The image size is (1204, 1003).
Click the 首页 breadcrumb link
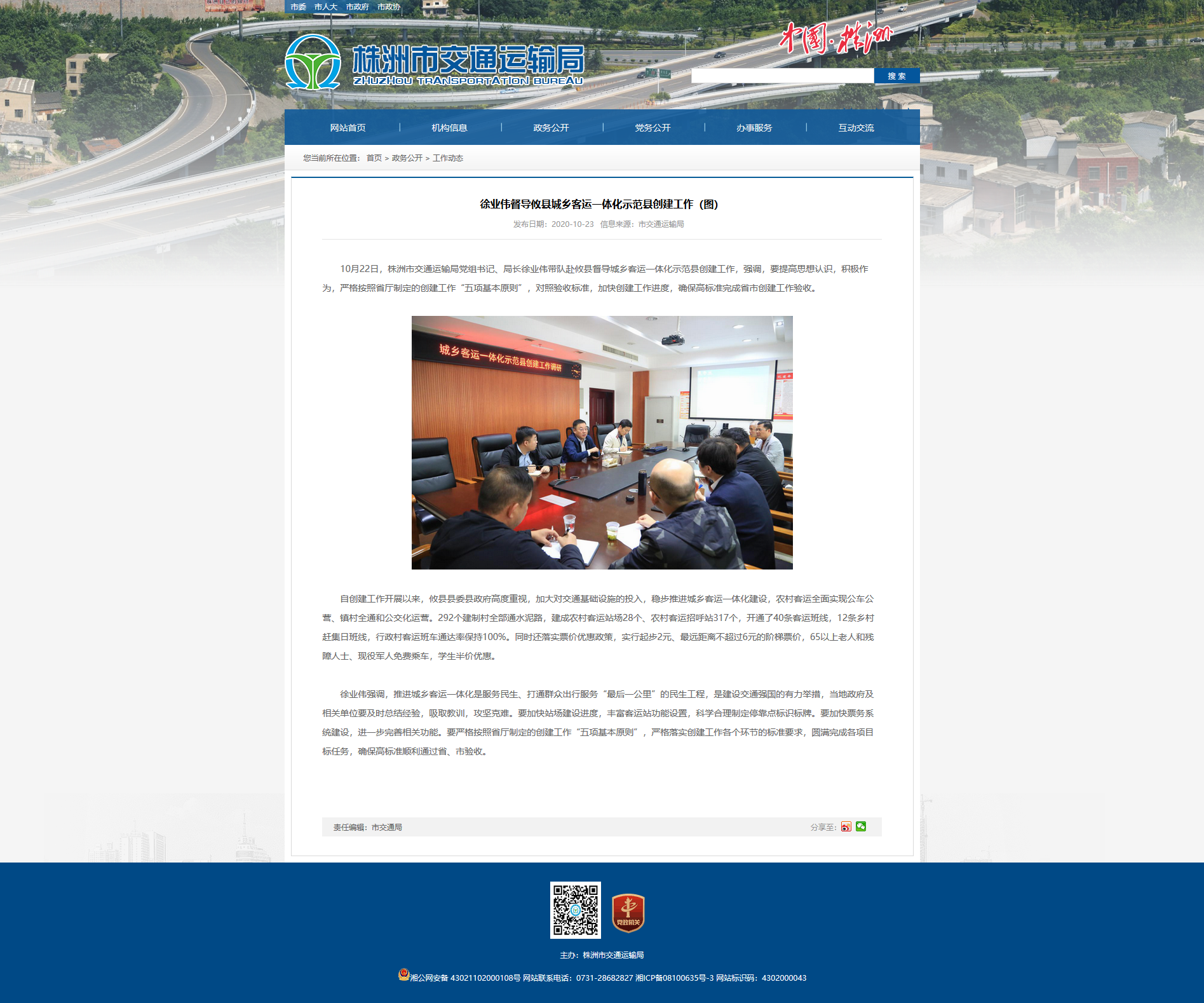[x=374, y=158]
